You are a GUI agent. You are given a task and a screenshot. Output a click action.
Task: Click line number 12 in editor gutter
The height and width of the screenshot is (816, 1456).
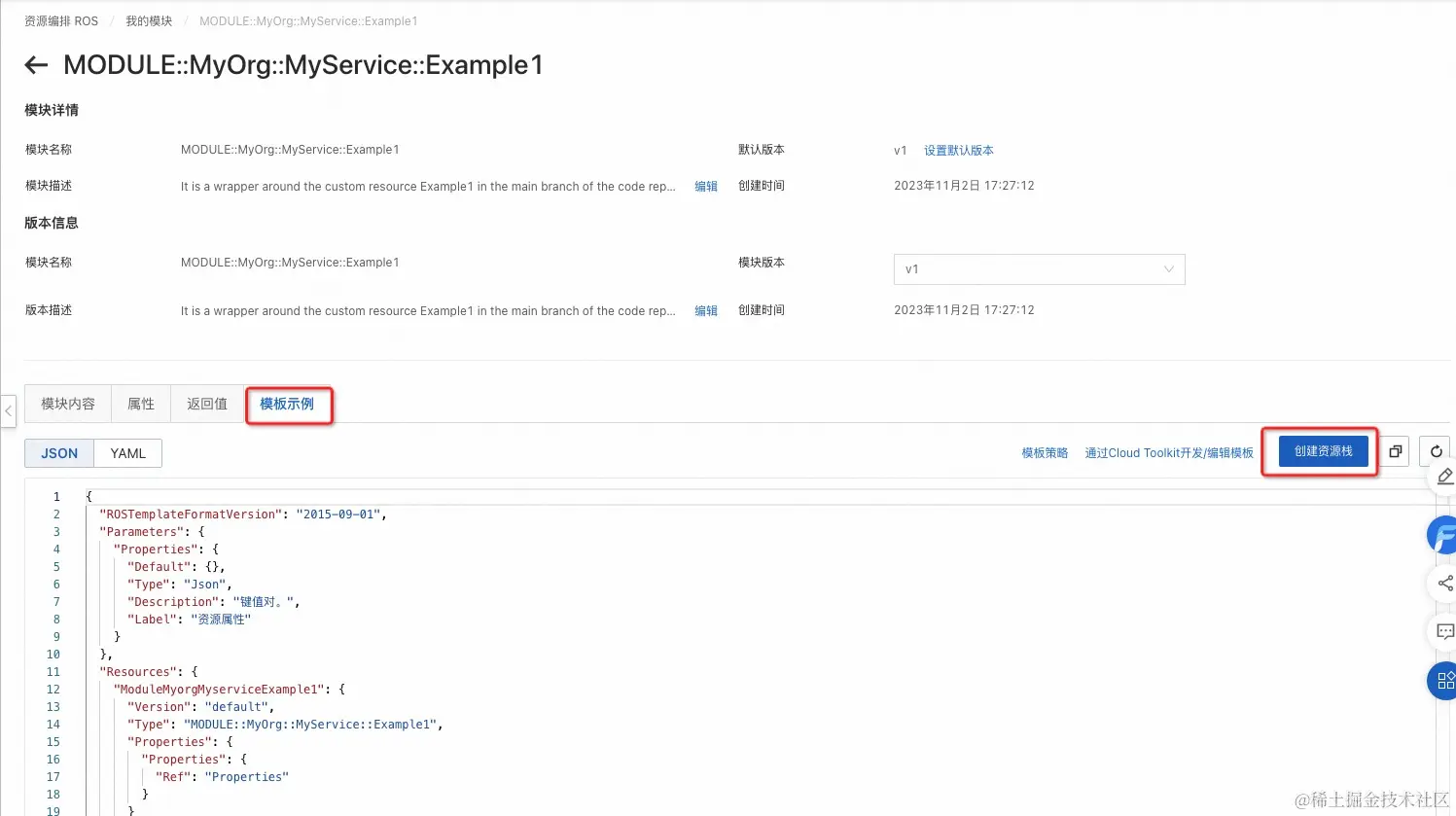(x=53, y=690)
